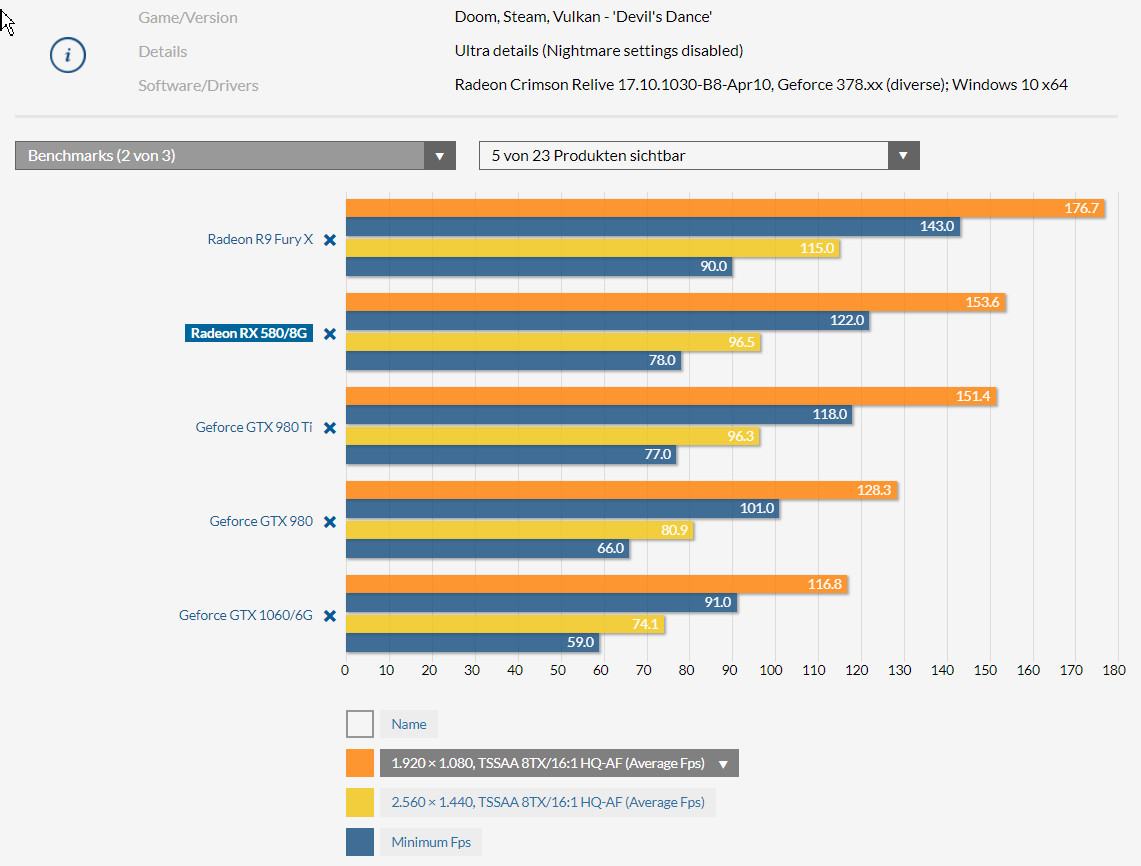Click the 91.0 blue bar for GTX 1060

541,602
